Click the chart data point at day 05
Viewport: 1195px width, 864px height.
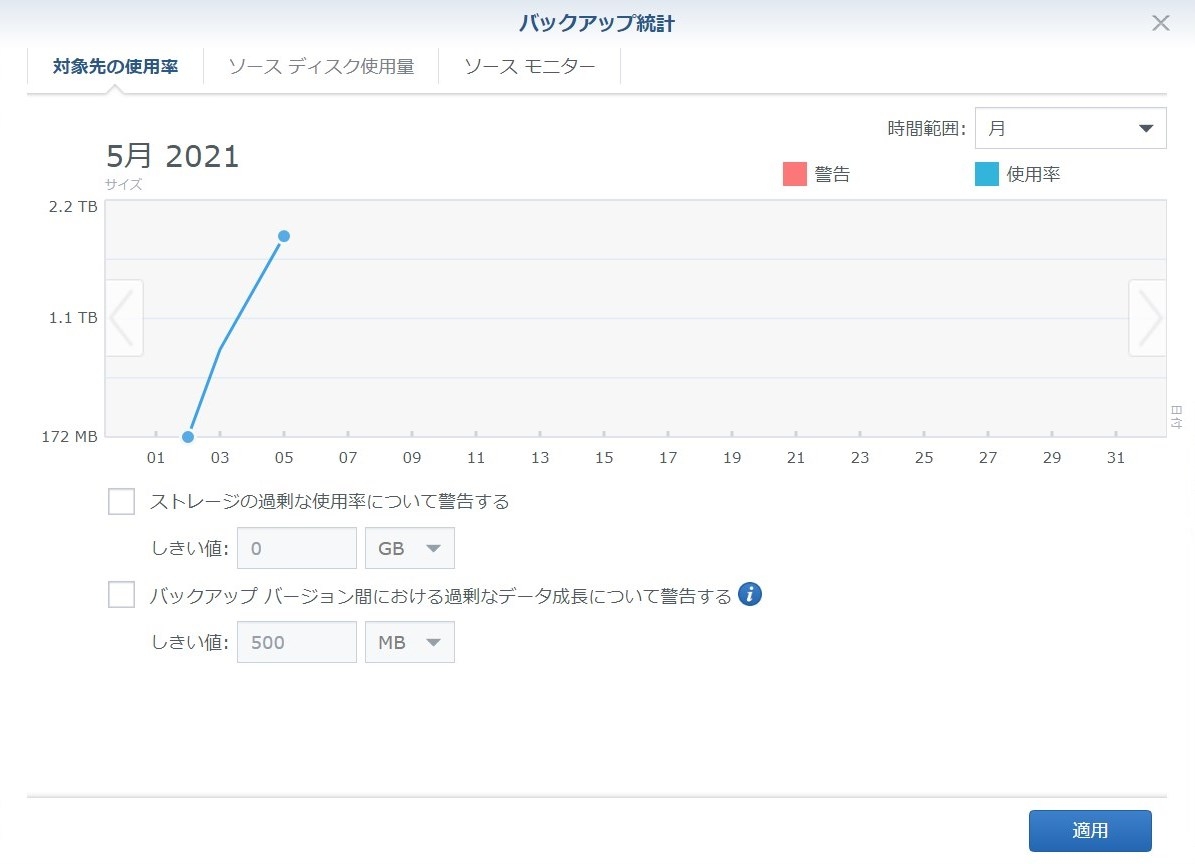click(284, 236)
